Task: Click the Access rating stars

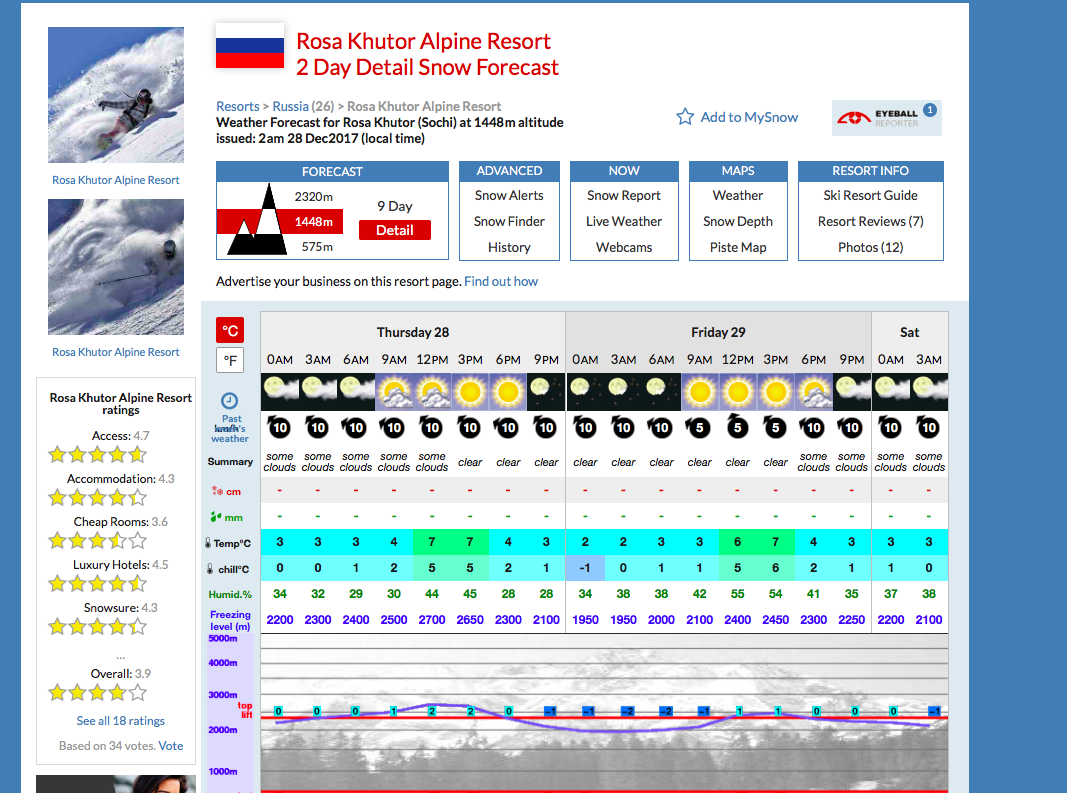Action: pos(97,455)
